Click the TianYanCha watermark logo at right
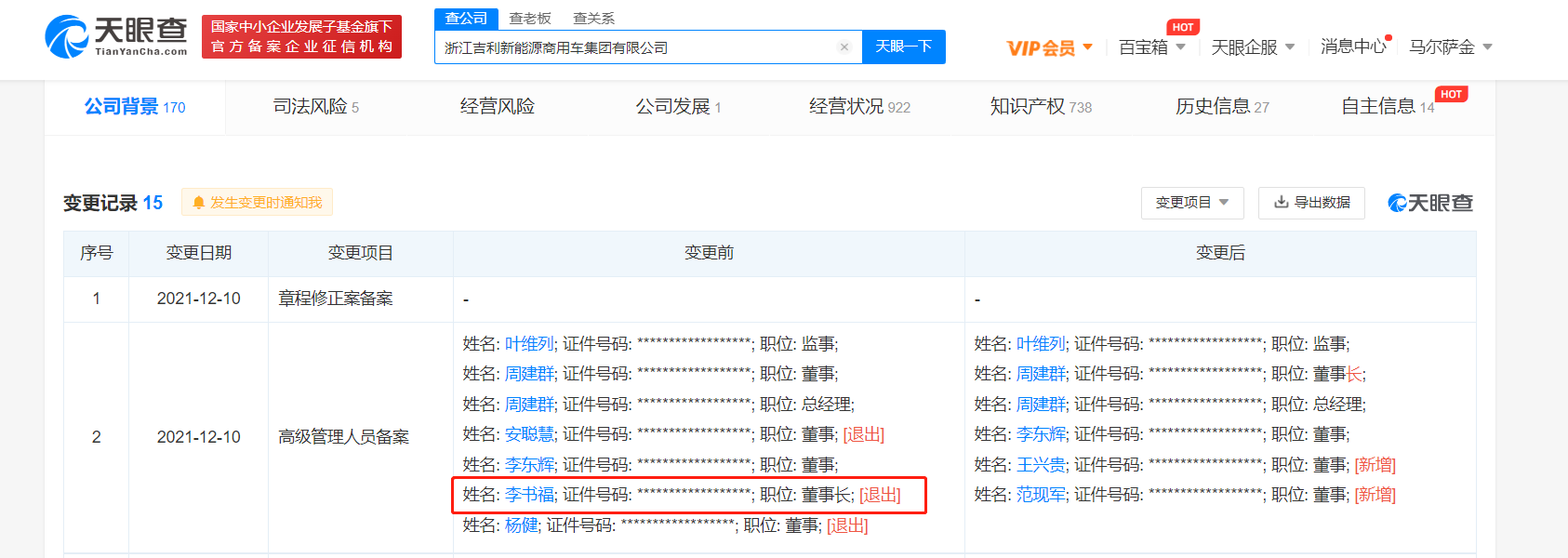Image resolution: width=1568 pixels, height=558 pixels. tap(1429, 203)
